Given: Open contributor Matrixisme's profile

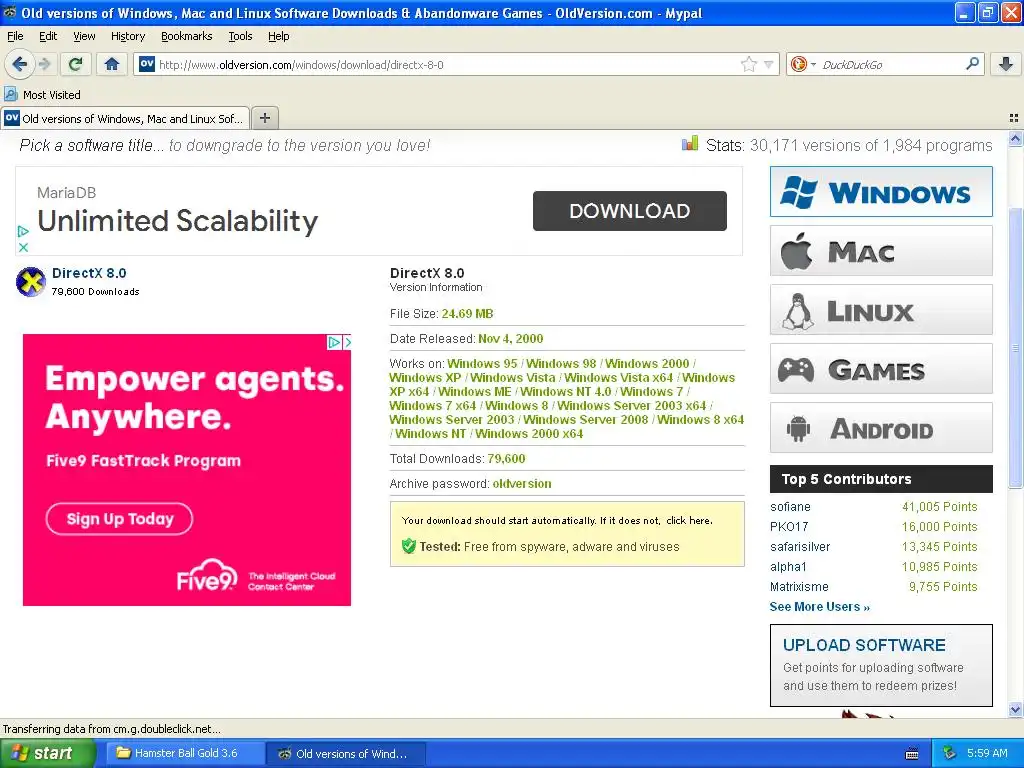Looking at the screenshot, I should (799, 586).
